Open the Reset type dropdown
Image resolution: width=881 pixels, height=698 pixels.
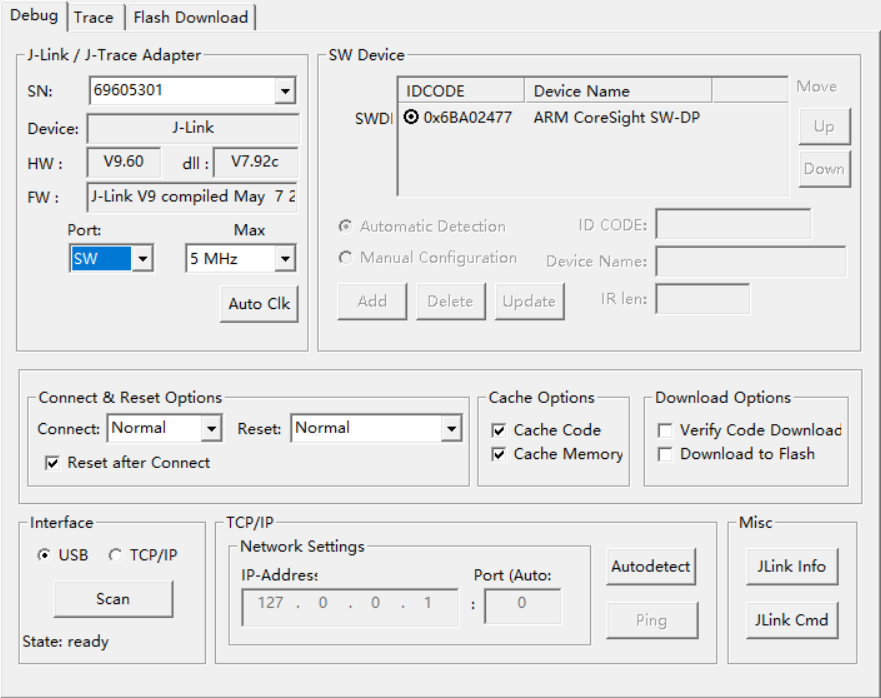pos(451,429)
